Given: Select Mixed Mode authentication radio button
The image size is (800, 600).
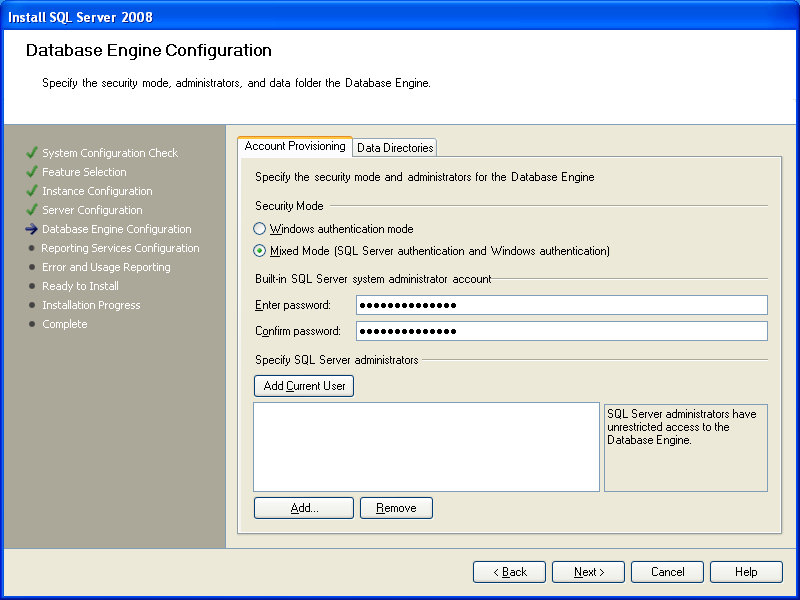Looking at the screenshot, I should tap(260, 251).
